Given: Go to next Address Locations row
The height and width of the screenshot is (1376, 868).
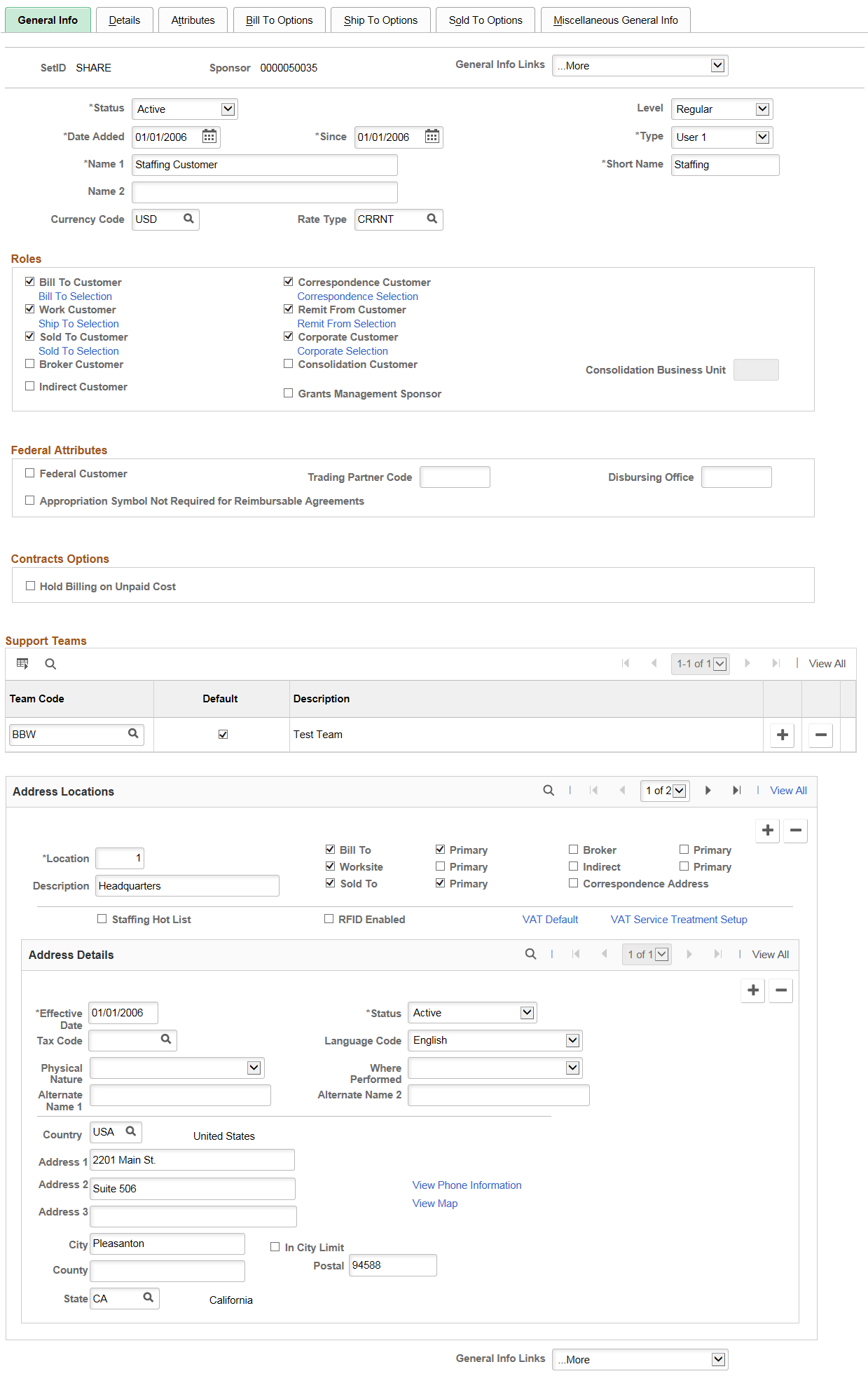Looking at the screenshot, I should tap(708, 790).
